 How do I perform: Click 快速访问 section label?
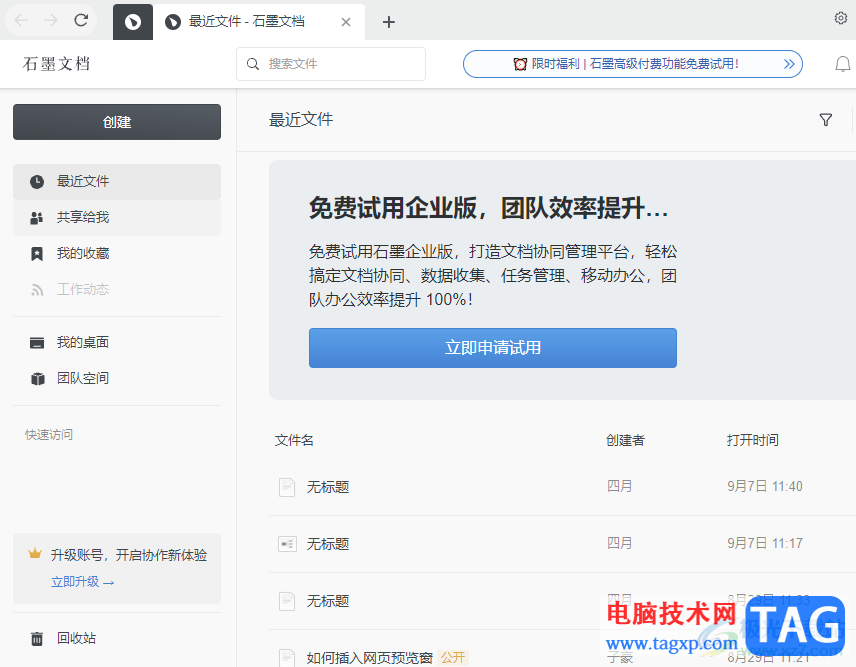click(x=49, y=434)
